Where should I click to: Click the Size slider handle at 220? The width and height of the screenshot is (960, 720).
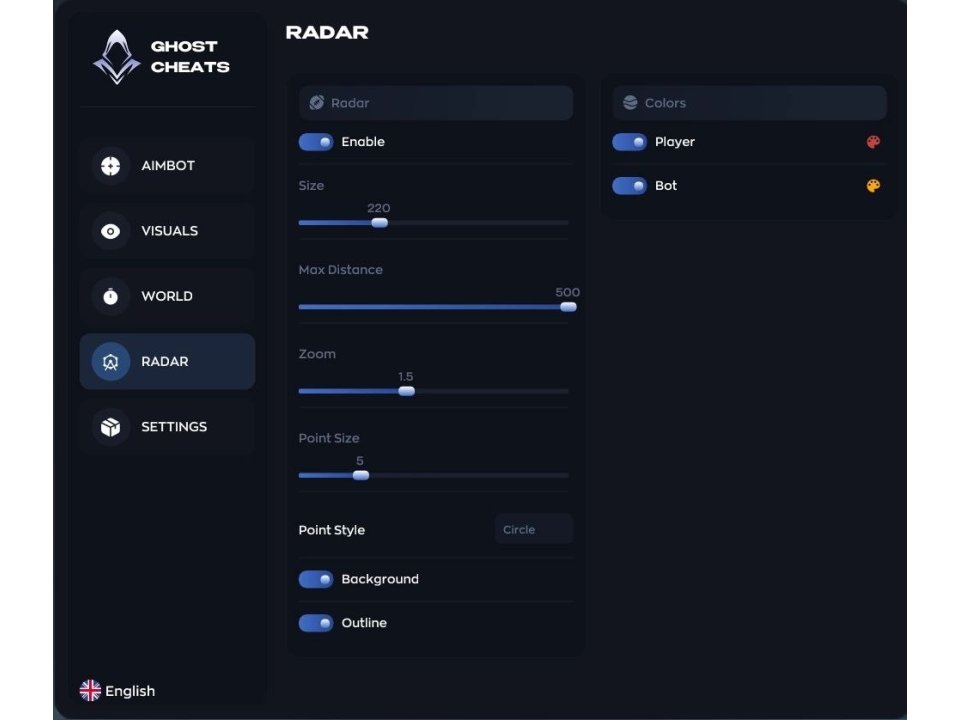coord(380,223)
